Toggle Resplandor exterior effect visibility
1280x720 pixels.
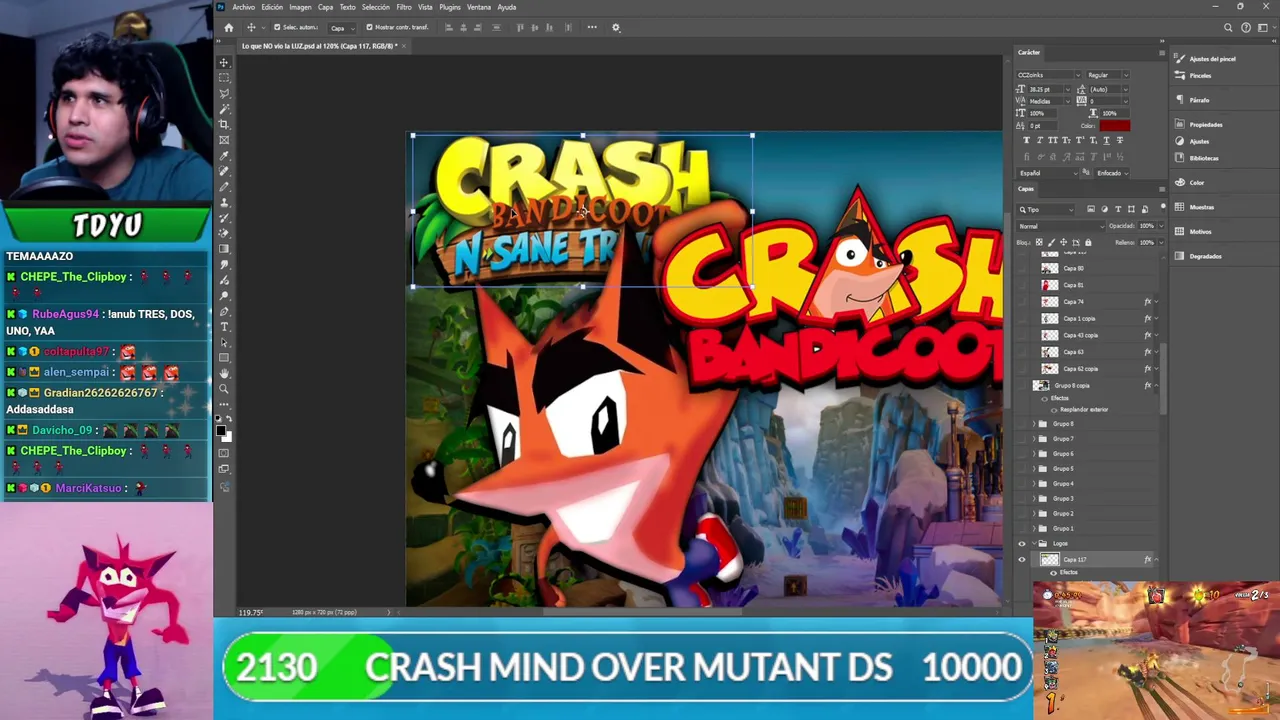1054,410
